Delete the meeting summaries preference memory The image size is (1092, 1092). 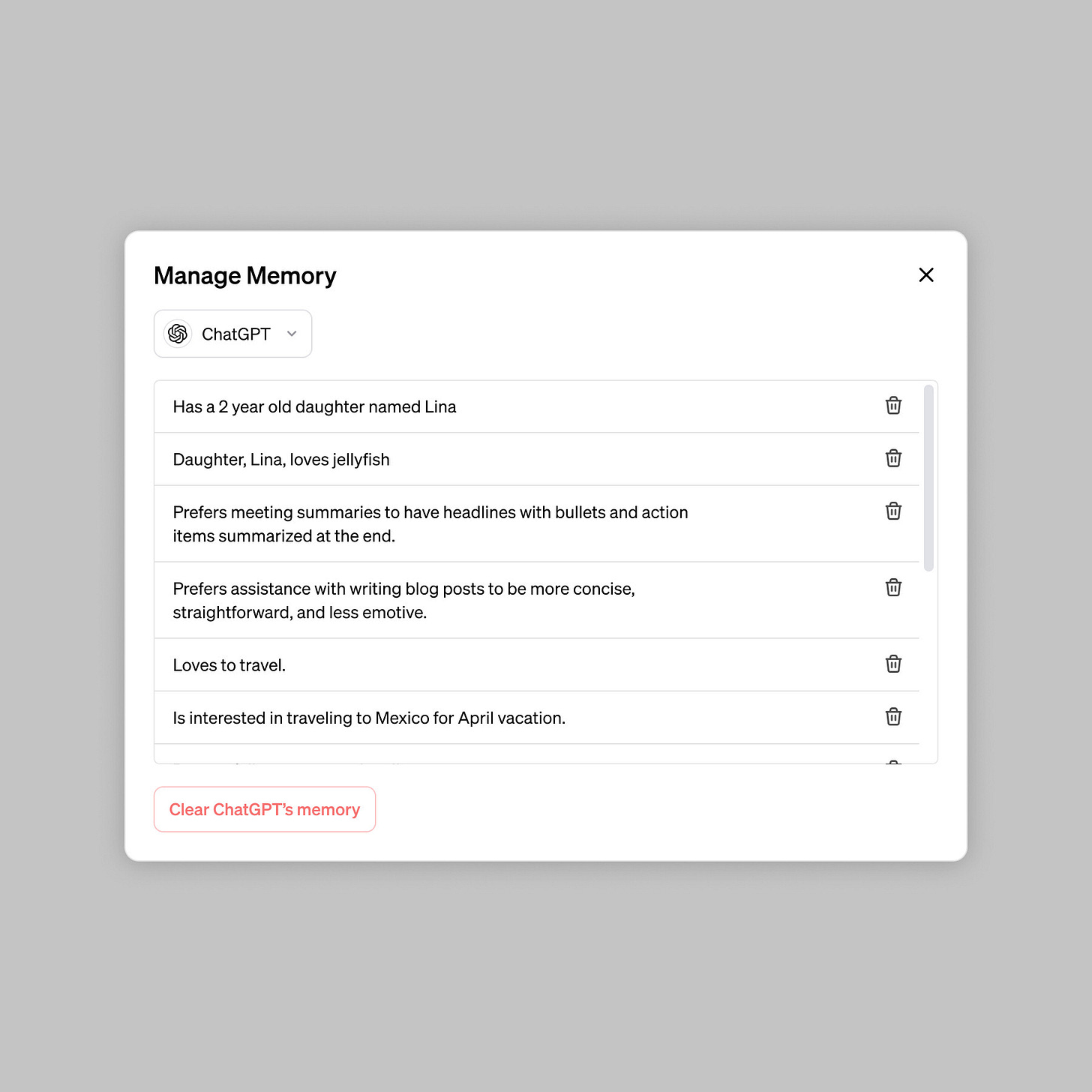coord(892,511)
